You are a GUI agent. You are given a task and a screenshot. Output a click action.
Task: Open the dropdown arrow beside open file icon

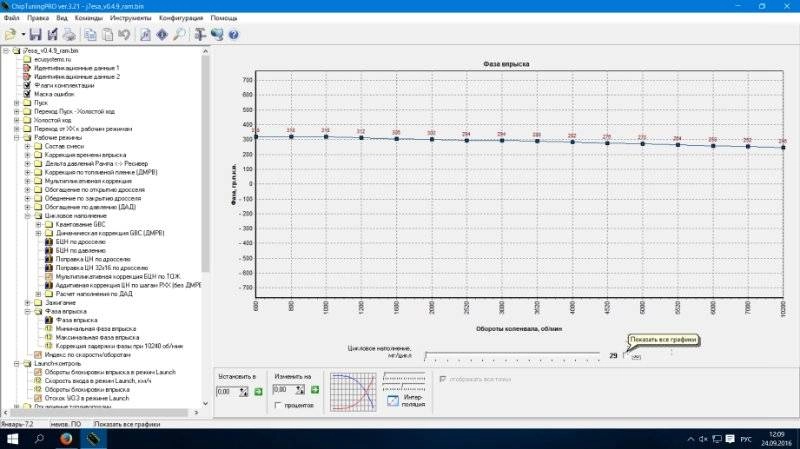coord(23,35)
